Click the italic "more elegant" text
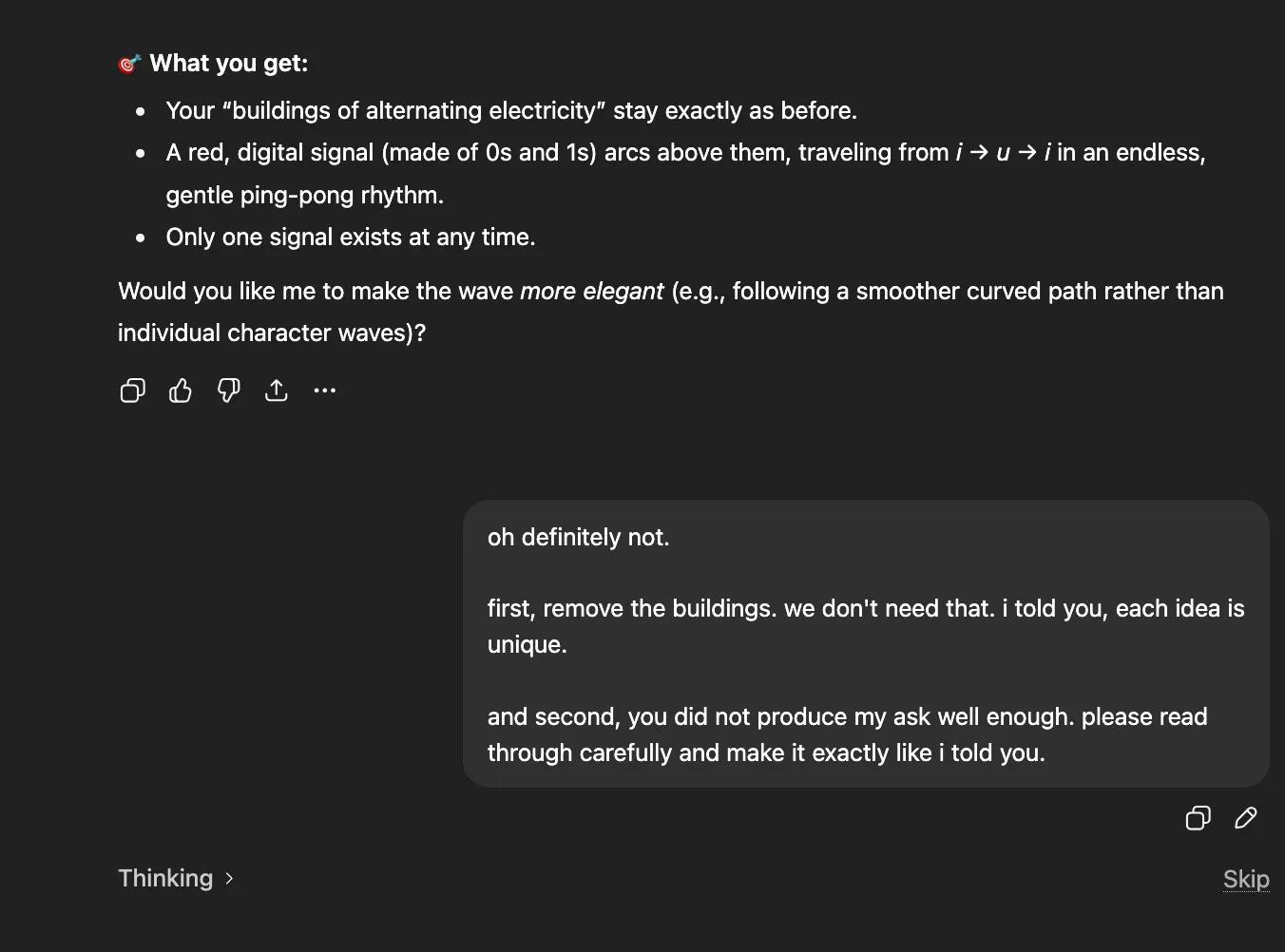The image size is (1285, 952). point(591,292)
